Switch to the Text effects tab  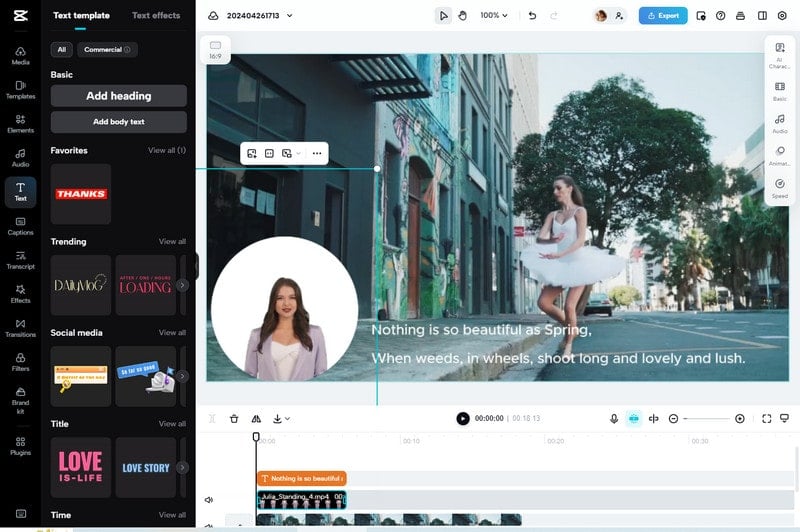click(x=156, y=16)
